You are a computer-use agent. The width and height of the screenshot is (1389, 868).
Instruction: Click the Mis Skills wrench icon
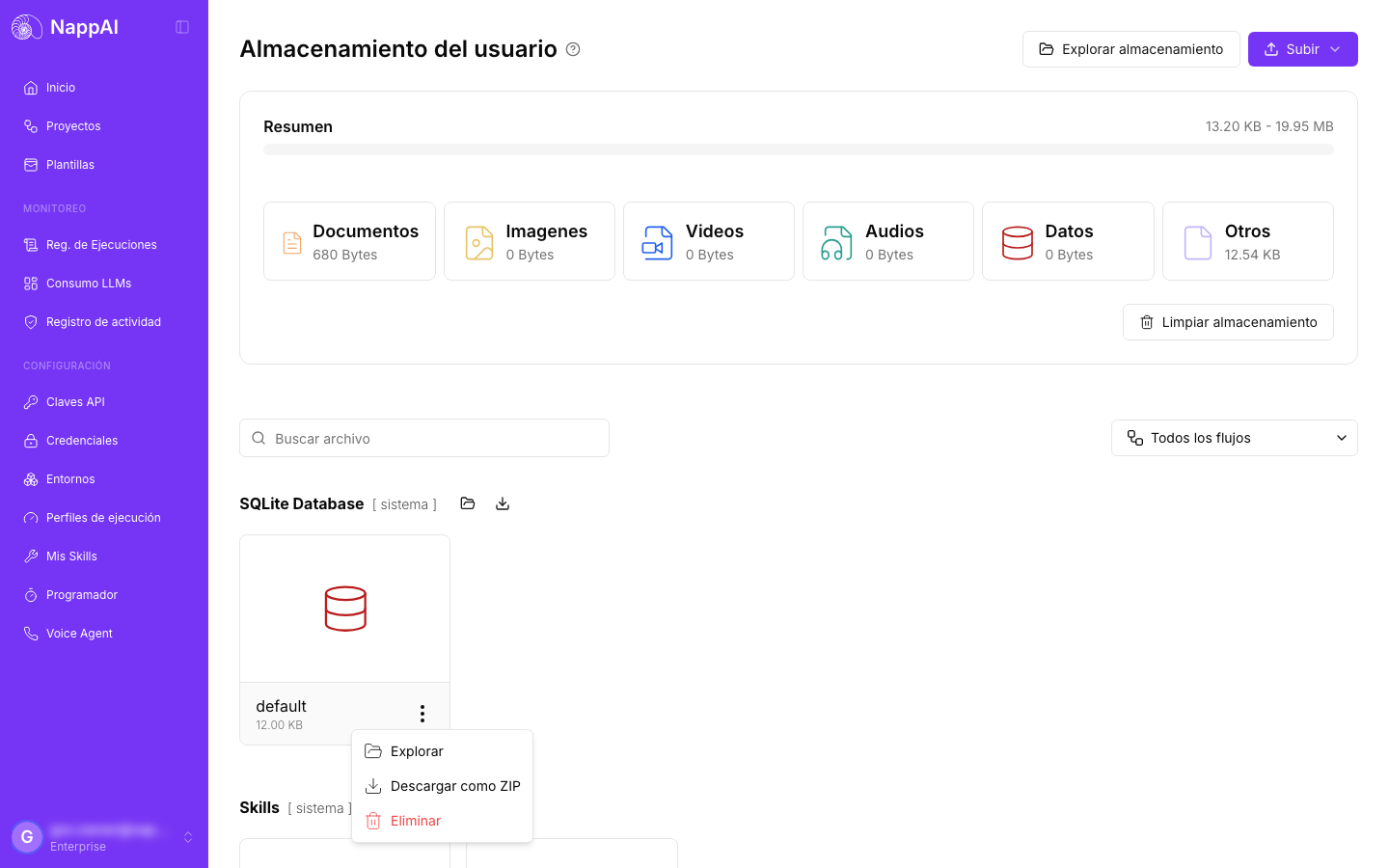[x=31, y=556]
